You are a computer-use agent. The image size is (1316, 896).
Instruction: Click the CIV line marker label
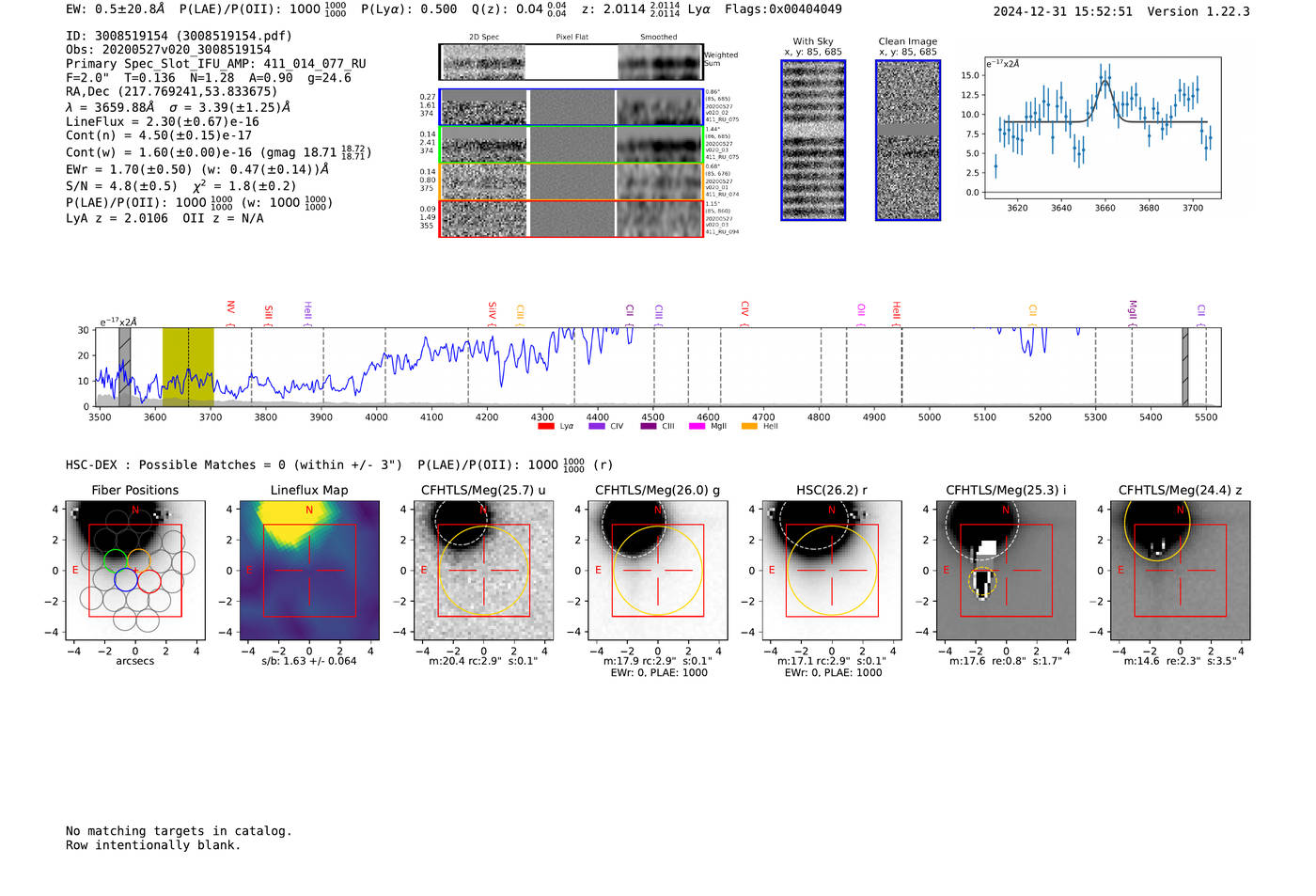pos(744,310)
